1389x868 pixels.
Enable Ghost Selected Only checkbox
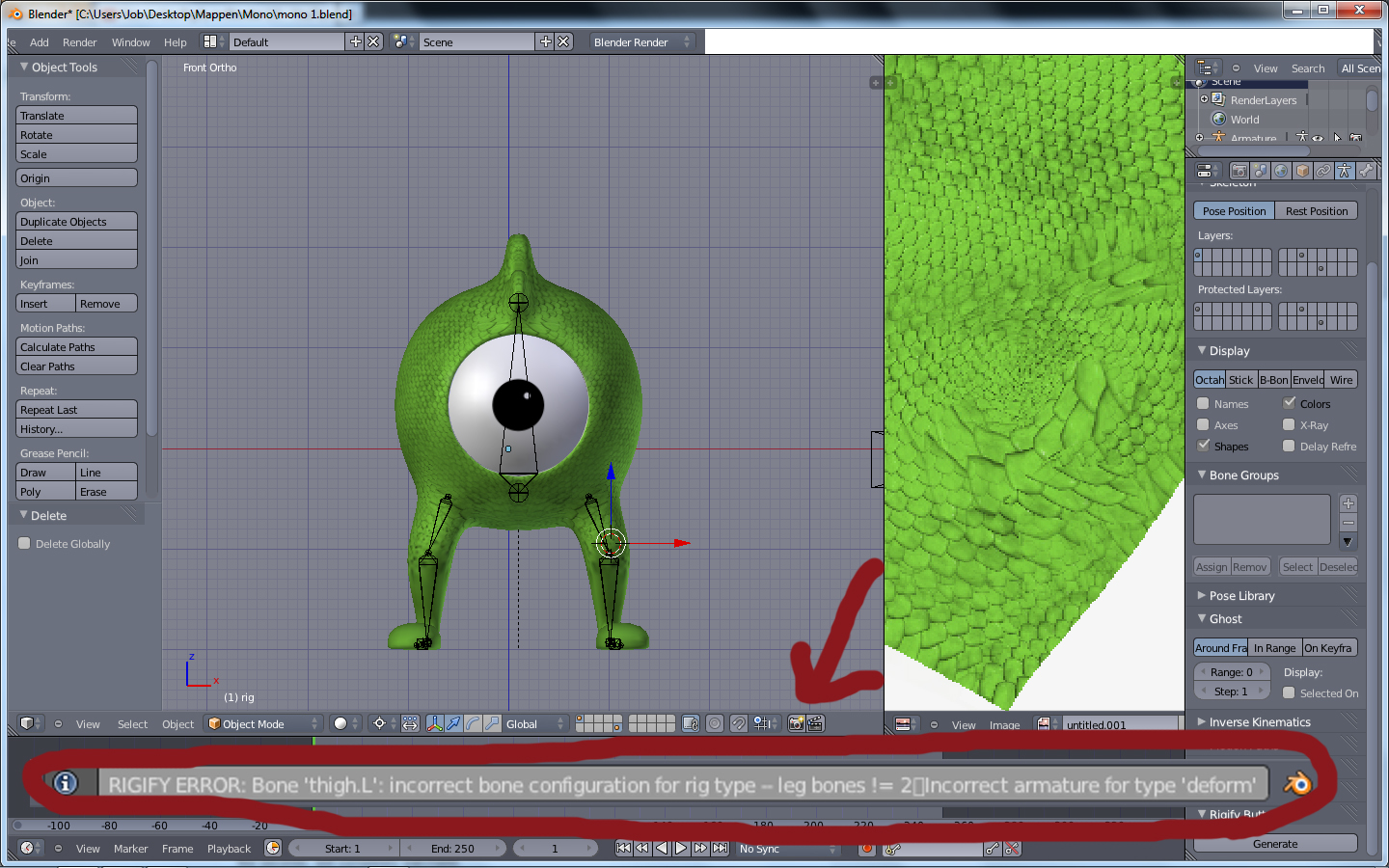coord(1289,692)
